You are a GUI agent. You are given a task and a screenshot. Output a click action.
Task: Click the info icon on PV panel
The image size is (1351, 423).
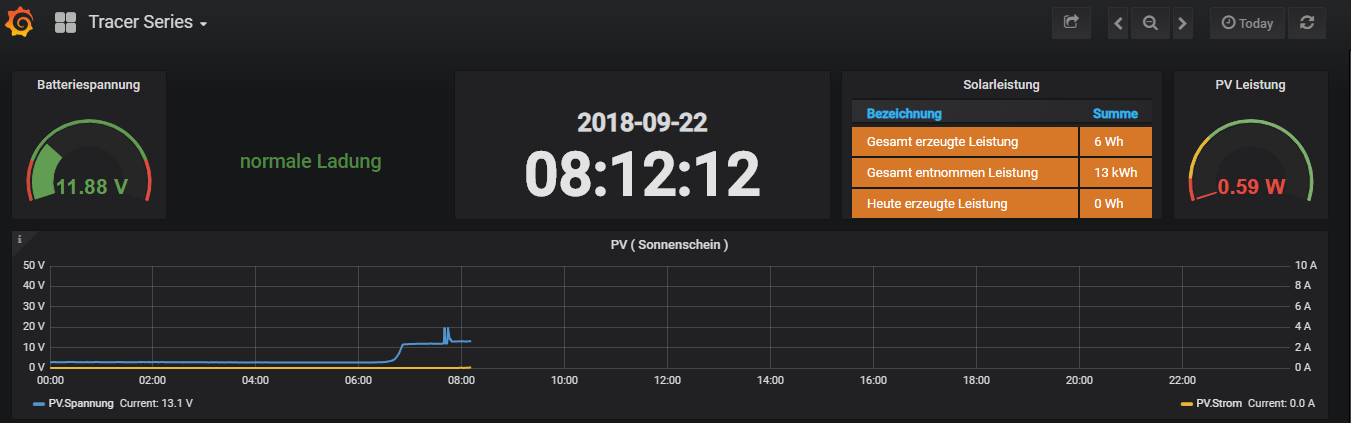point(19,240)
